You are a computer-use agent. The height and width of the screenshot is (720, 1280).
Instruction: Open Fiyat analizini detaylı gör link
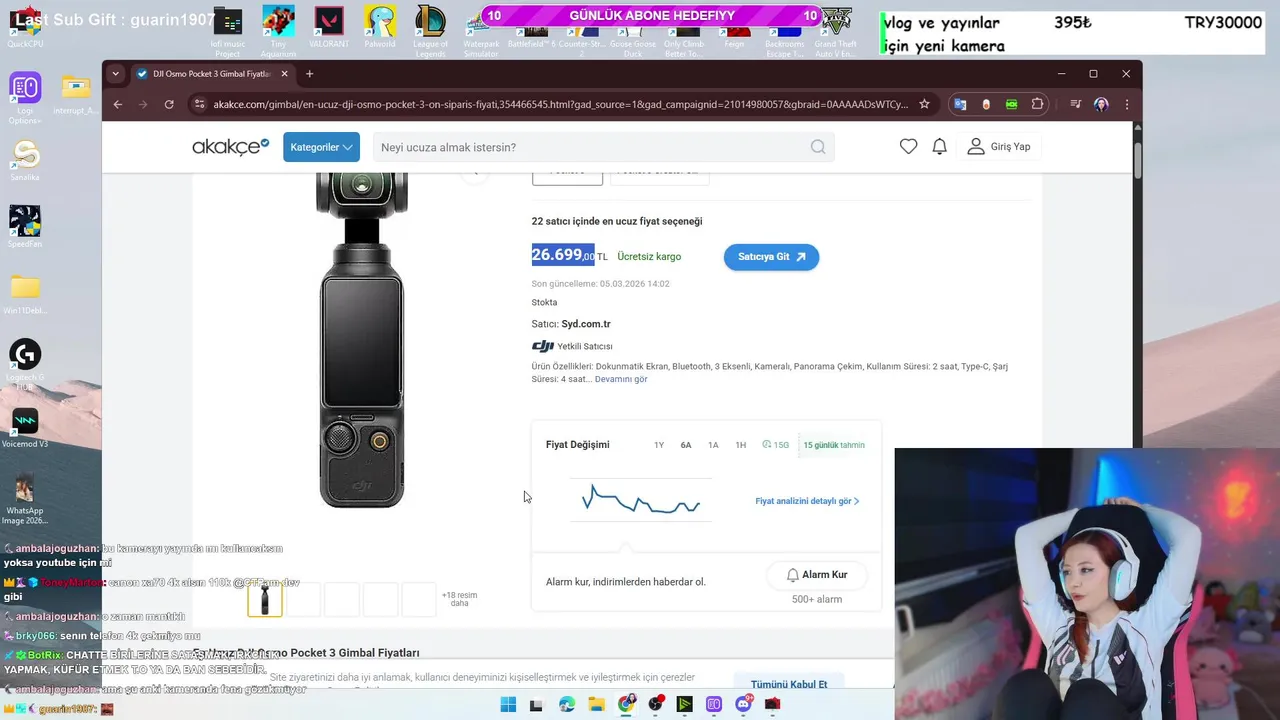pyautogui.click(x=807, y=501)
